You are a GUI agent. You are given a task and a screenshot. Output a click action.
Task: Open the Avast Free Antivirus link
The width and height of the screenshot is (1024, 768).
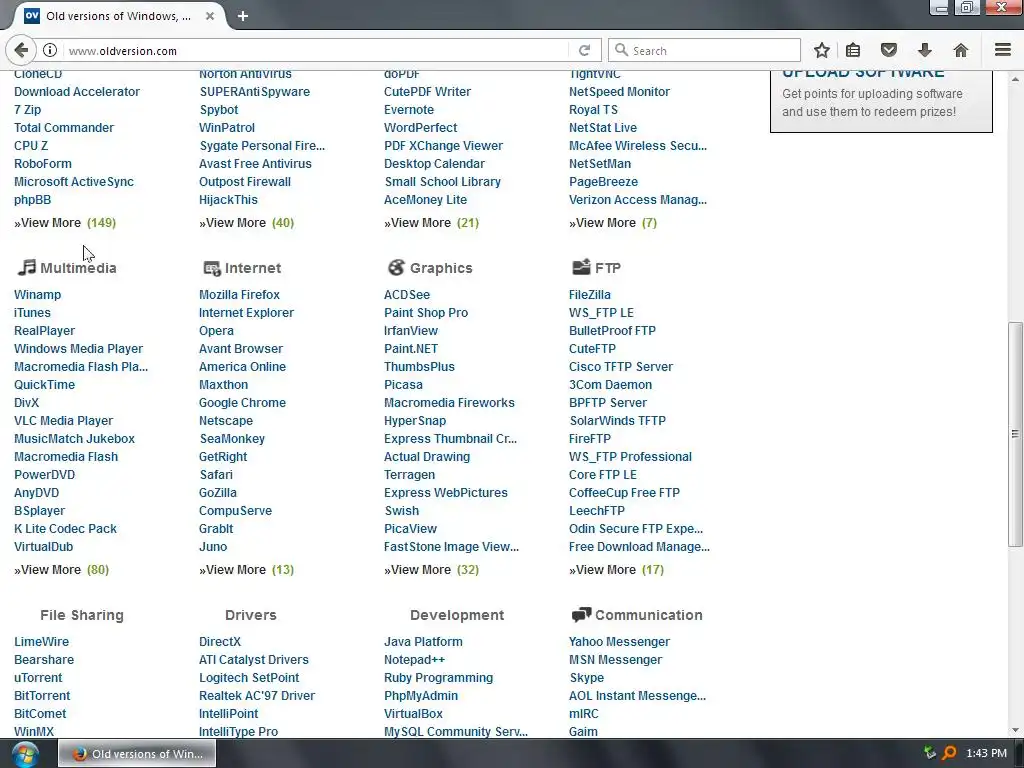pos(255,164)
